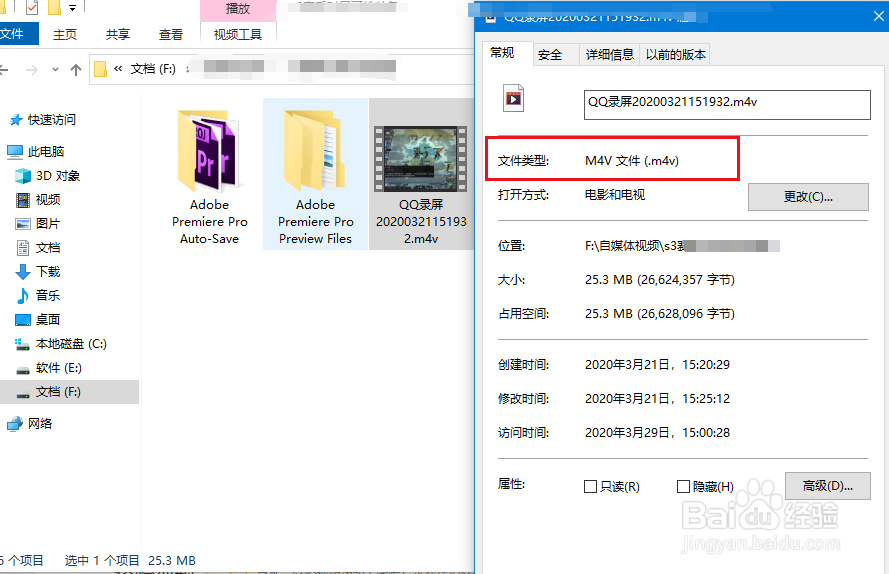The width and height of the screenshot is (889, 574).
Task: Click the 文档 (F:) drive icon
Action: [23, 394]
